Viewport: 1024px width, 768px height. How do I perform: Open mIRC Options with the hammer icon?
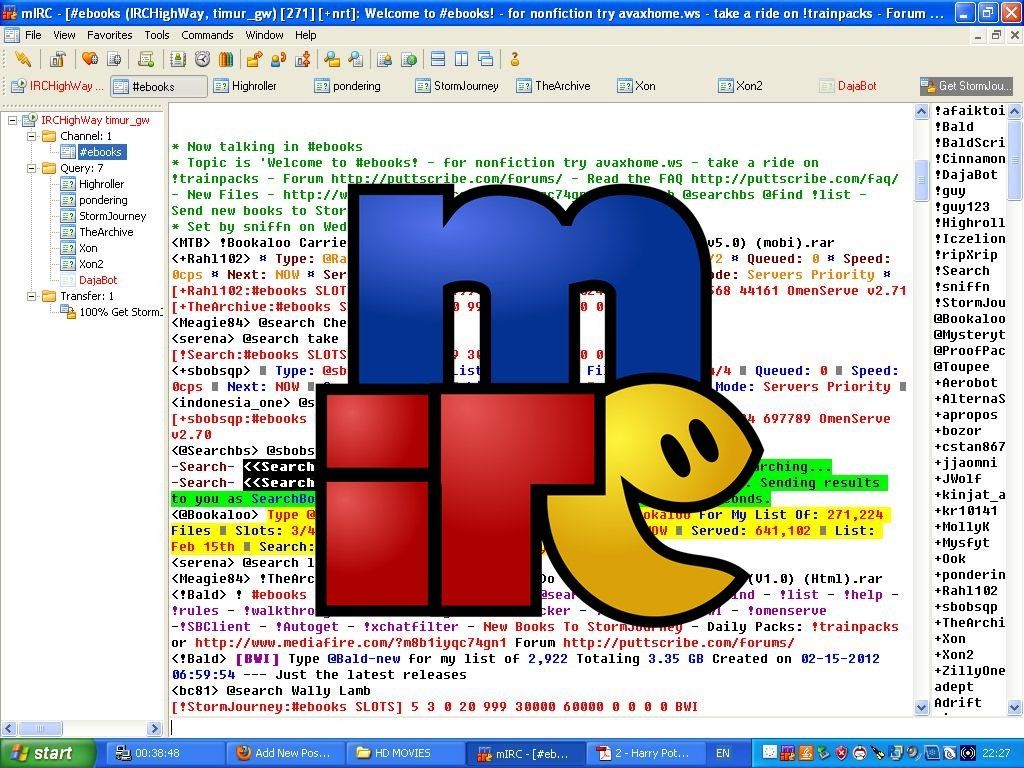coord(57,59)
